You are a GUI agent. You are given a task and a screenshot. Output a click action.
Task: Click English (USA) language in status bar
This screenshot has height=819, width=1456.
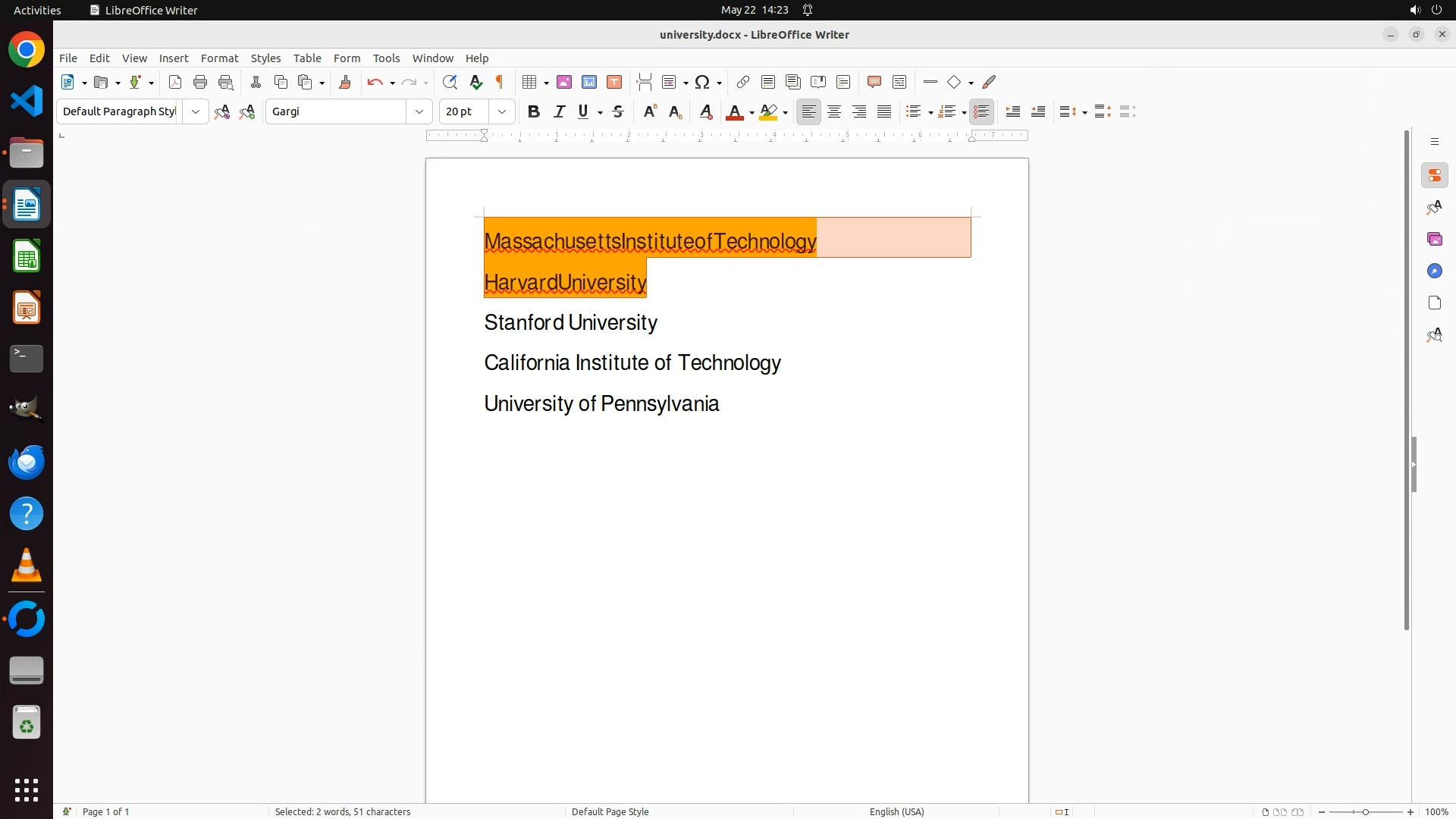coord(896,811)
